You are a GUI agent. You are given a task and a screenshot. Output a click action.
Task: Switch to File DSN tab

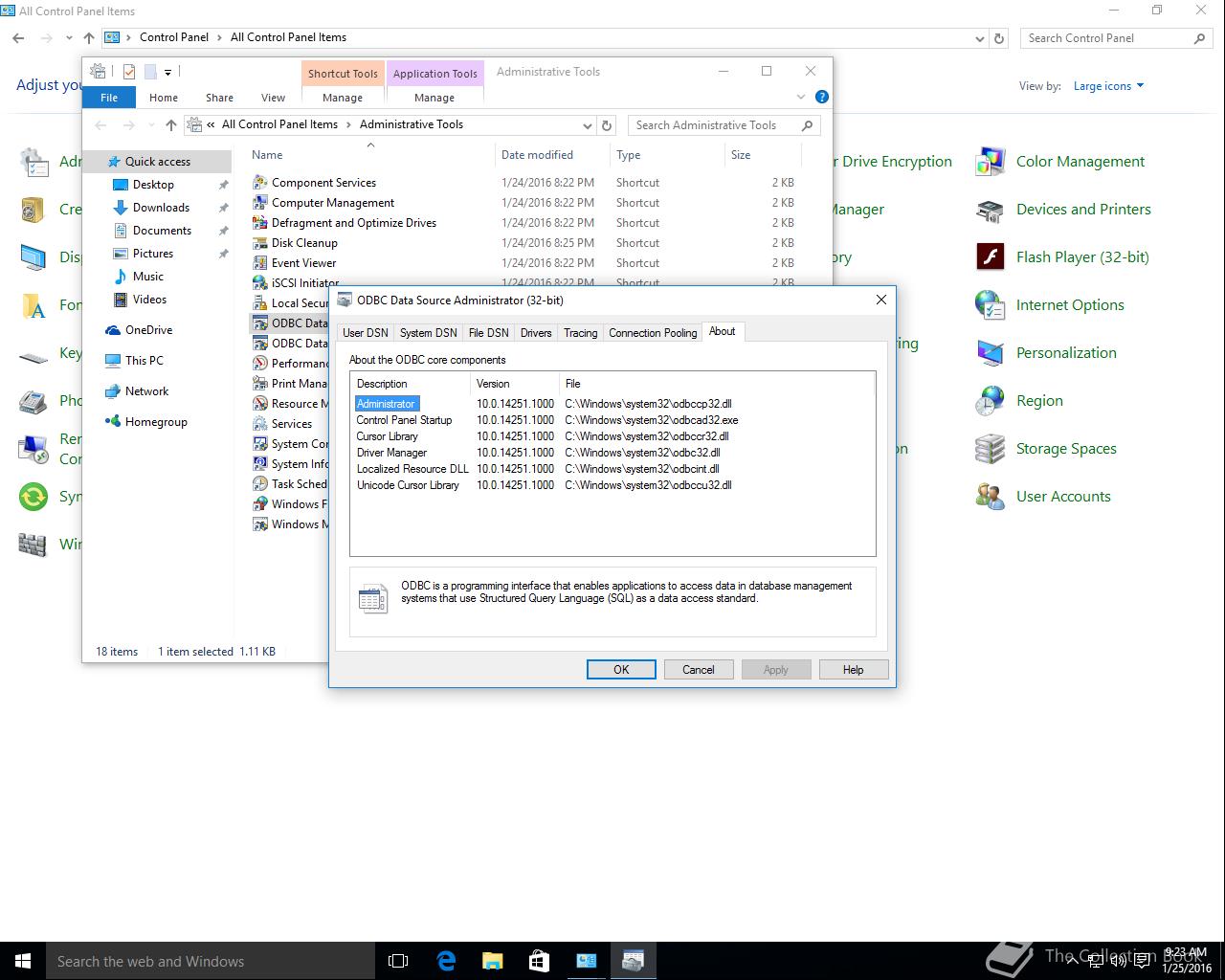tap(488, 333)
